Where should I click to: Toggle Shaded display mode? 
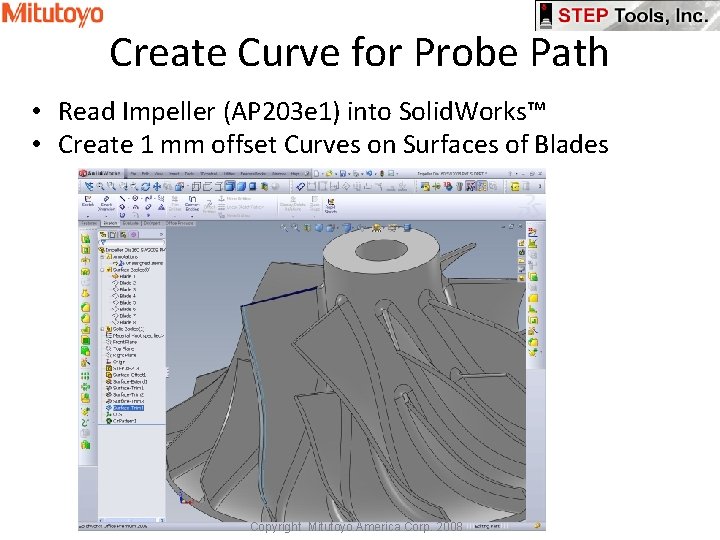tap(241, 187)
